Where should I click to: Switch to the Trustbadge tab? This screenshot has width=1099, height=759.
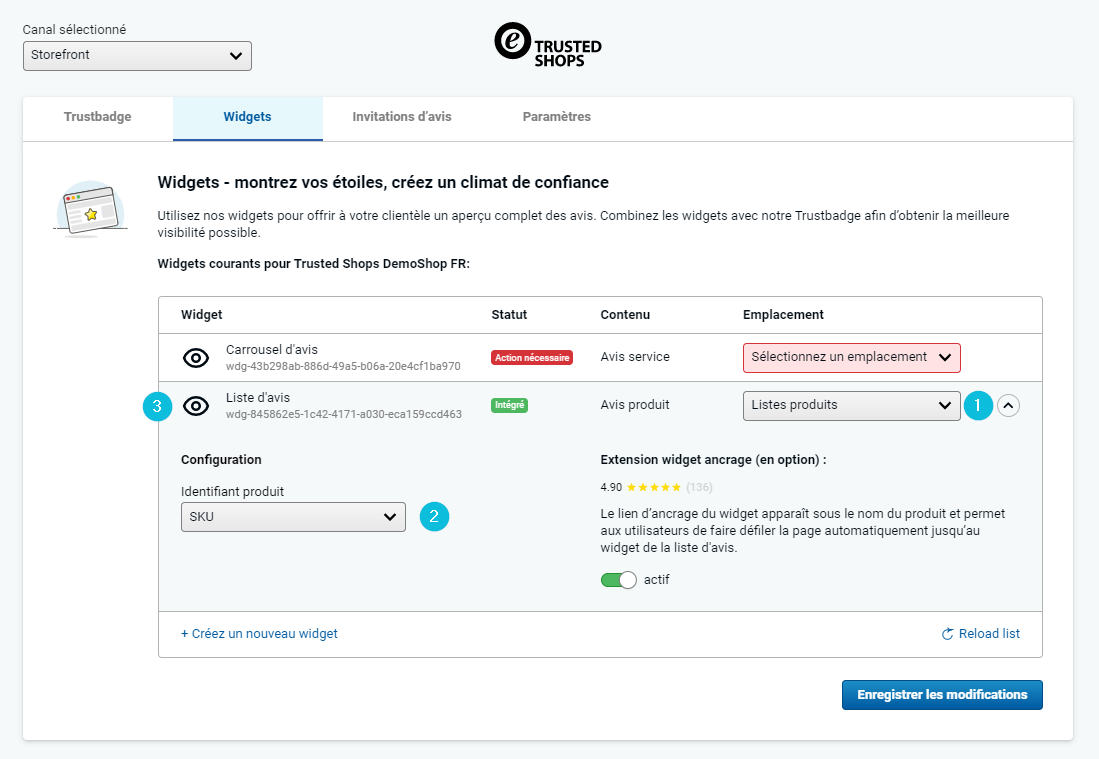tap(97, 117)
